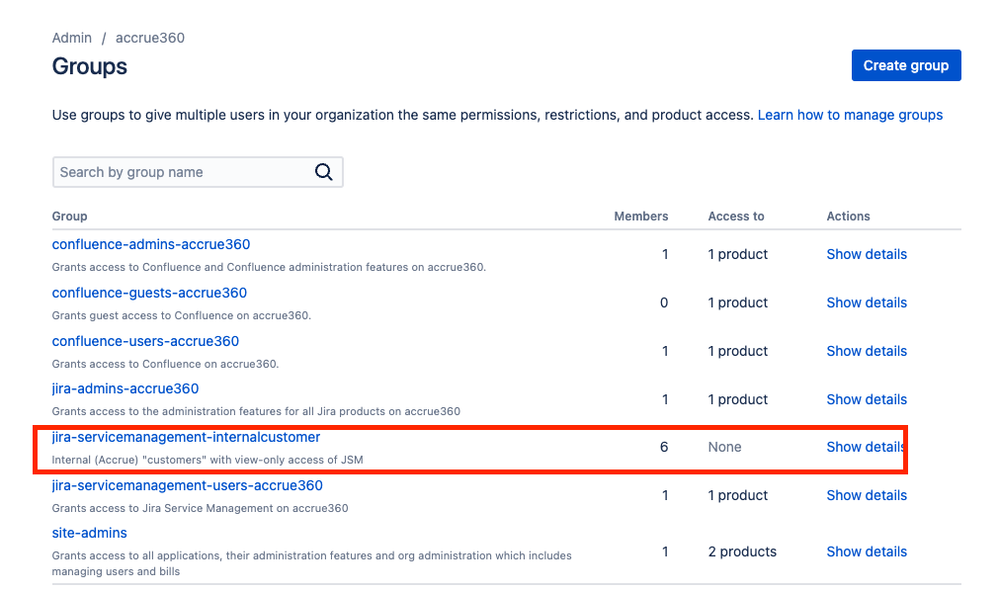The image size is (998, 603).
Task: Click the Members column header
Action: coord(641,216)
